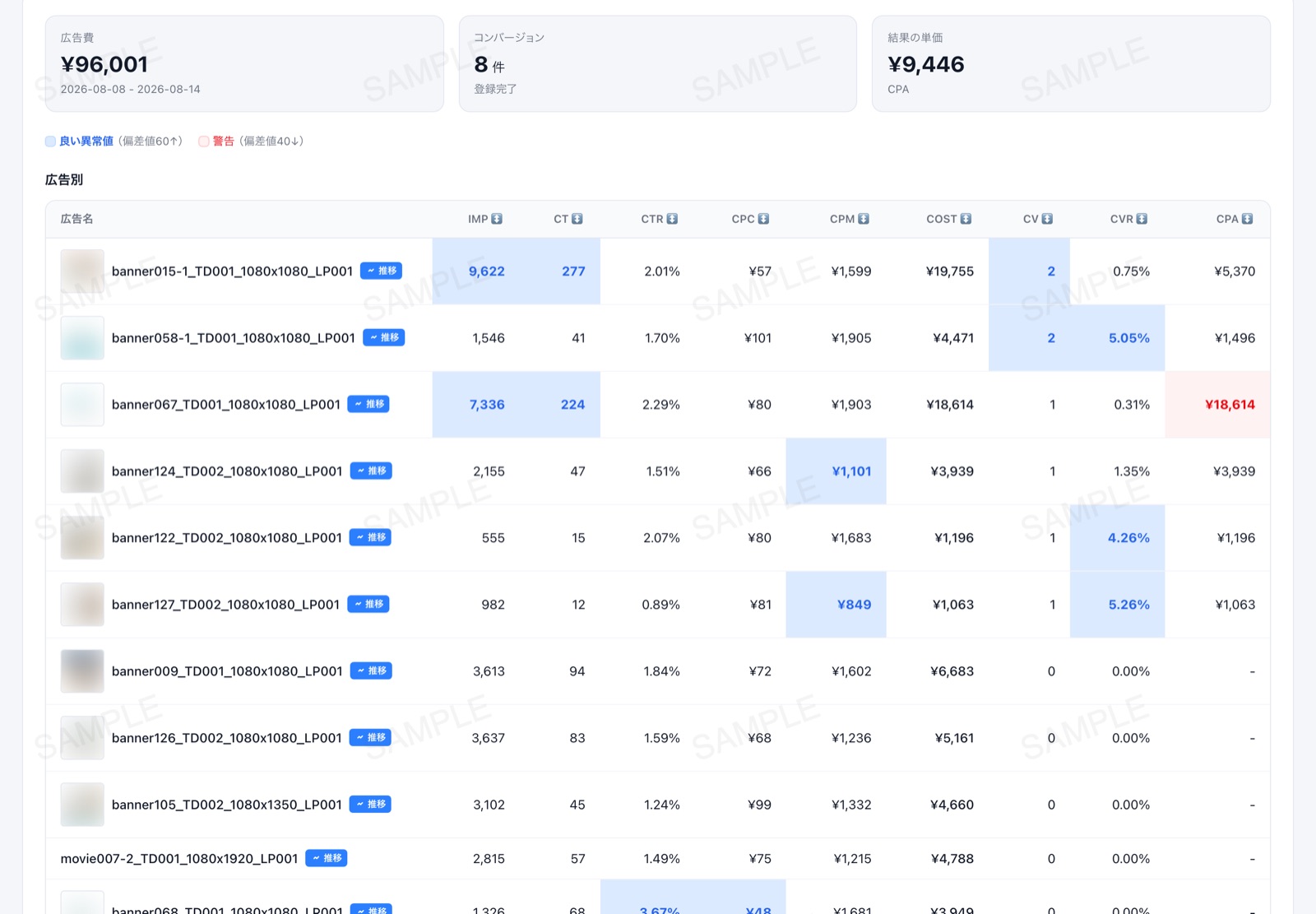Open 推移 trend for banner124_TD002
Viewport: 1316px width, 914px height.
371,471
